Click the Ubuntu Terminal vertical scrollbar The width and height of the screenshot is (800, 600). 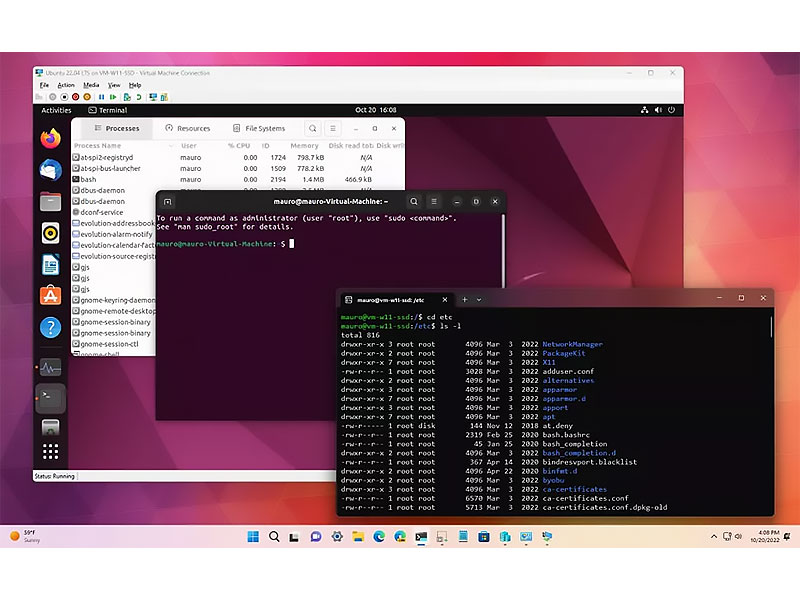point(503,251)
